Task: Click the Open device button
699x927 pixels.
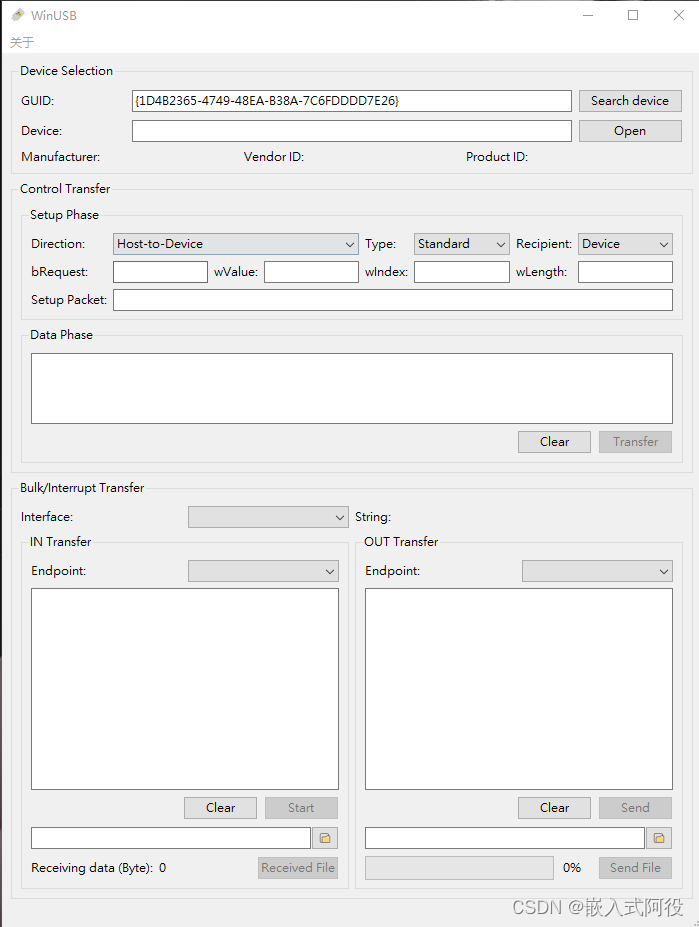Action: pyautogui.click(x=630, y=131)
